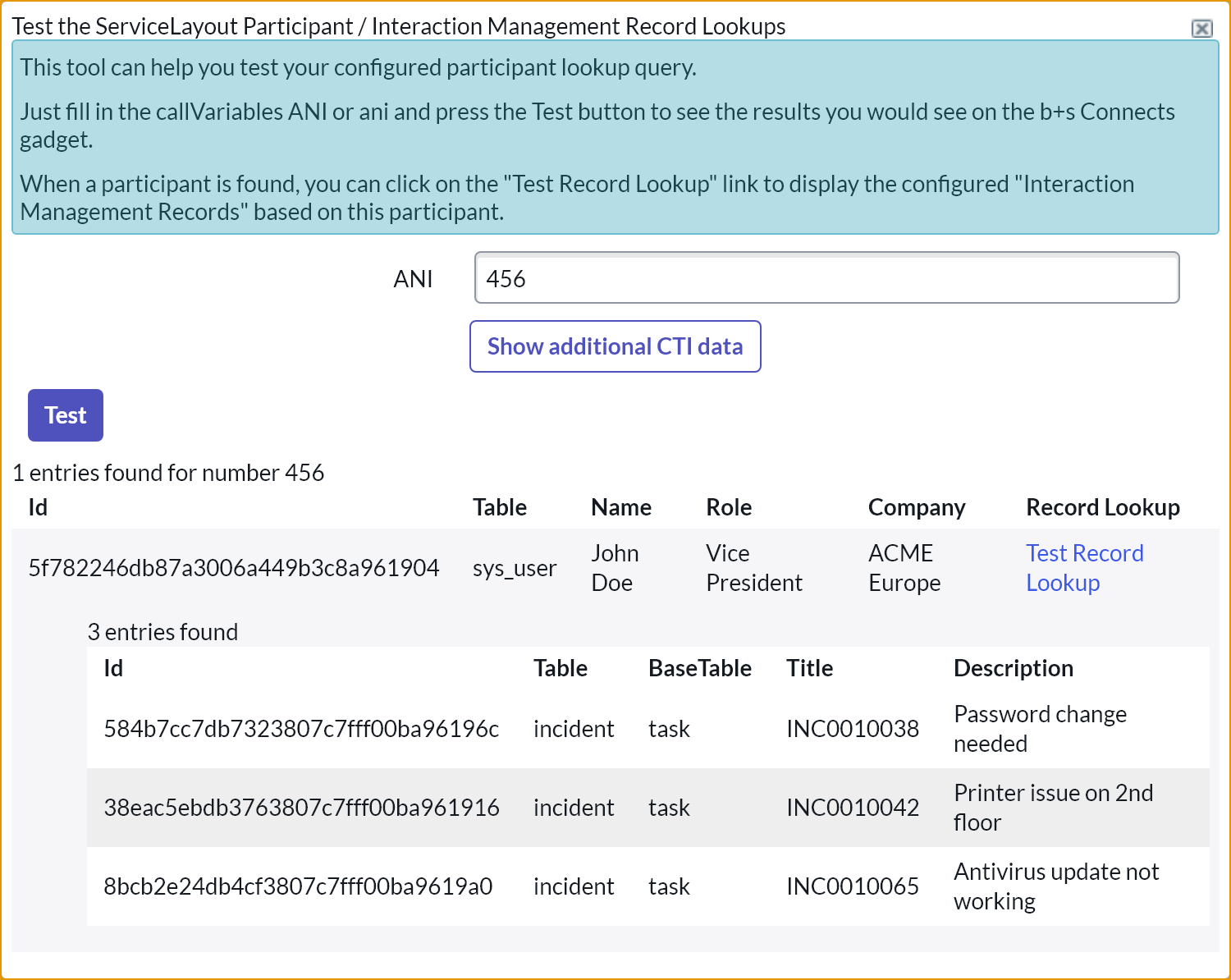This screenshot has width=1231, height=980.
Task: Click the Record Lookup column header
Action: (1102, 507)
